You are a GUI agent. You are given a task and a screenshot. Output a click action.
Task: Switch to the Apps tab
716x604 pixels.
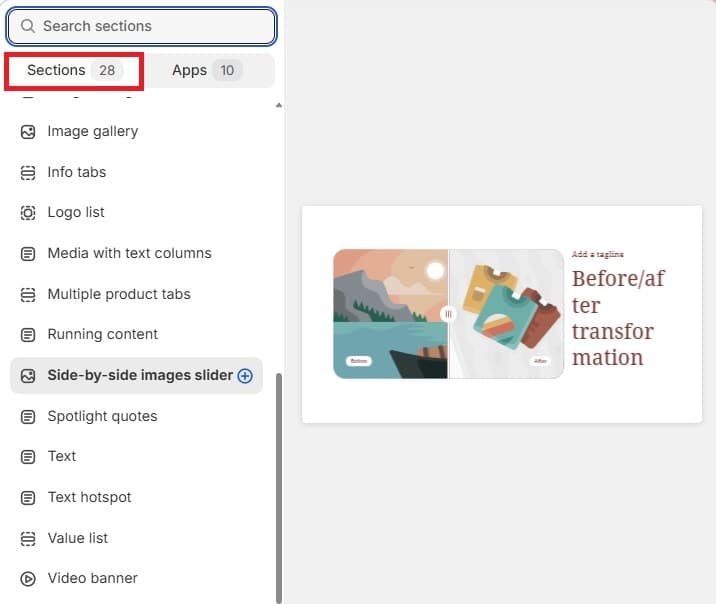(x=207, y=70)
